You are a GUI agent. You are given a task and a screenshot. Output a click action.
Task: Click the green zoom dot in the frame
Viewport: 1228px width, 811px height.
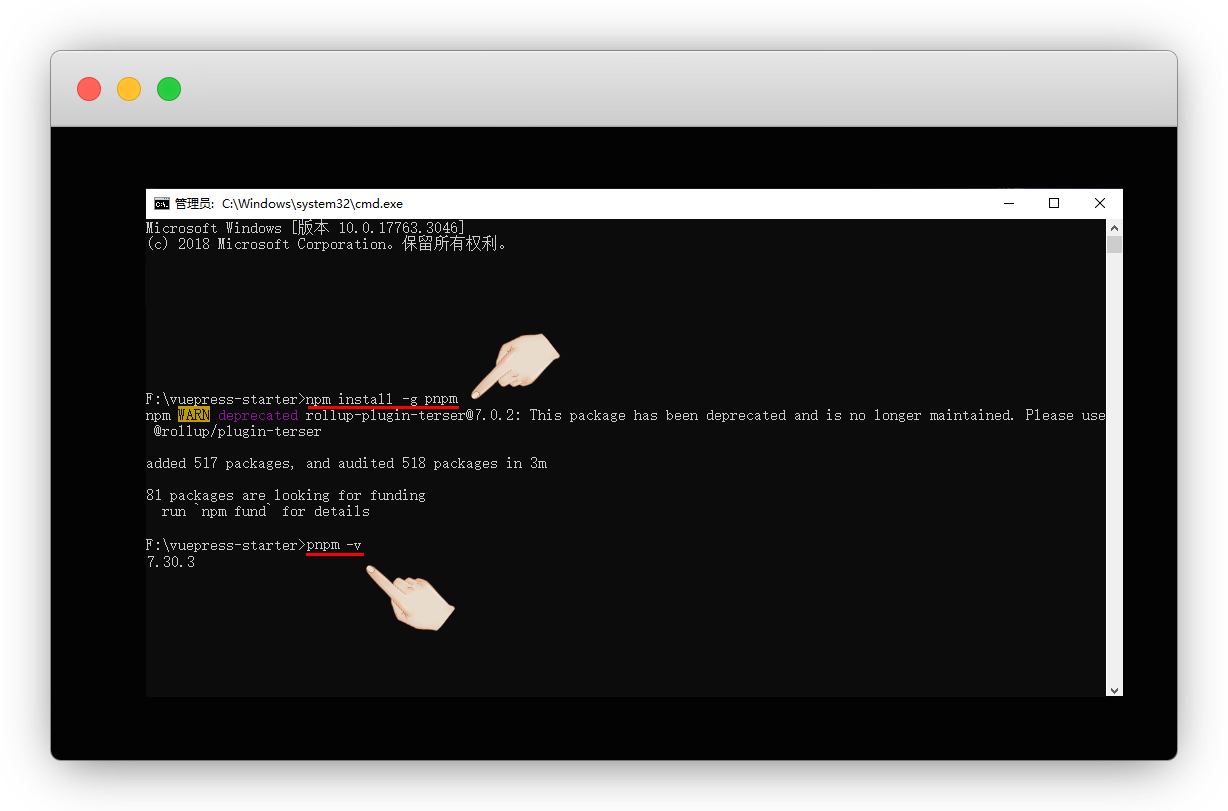[169, 89]
